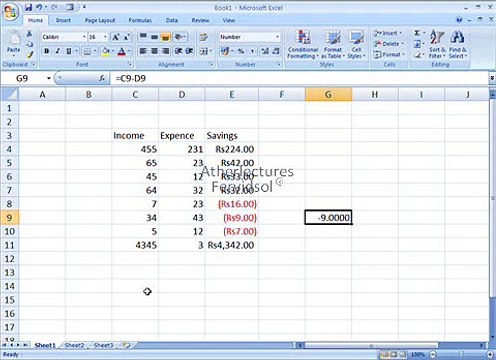Zoom in with plus button
The image size is (496, 360).
point(490,354)
